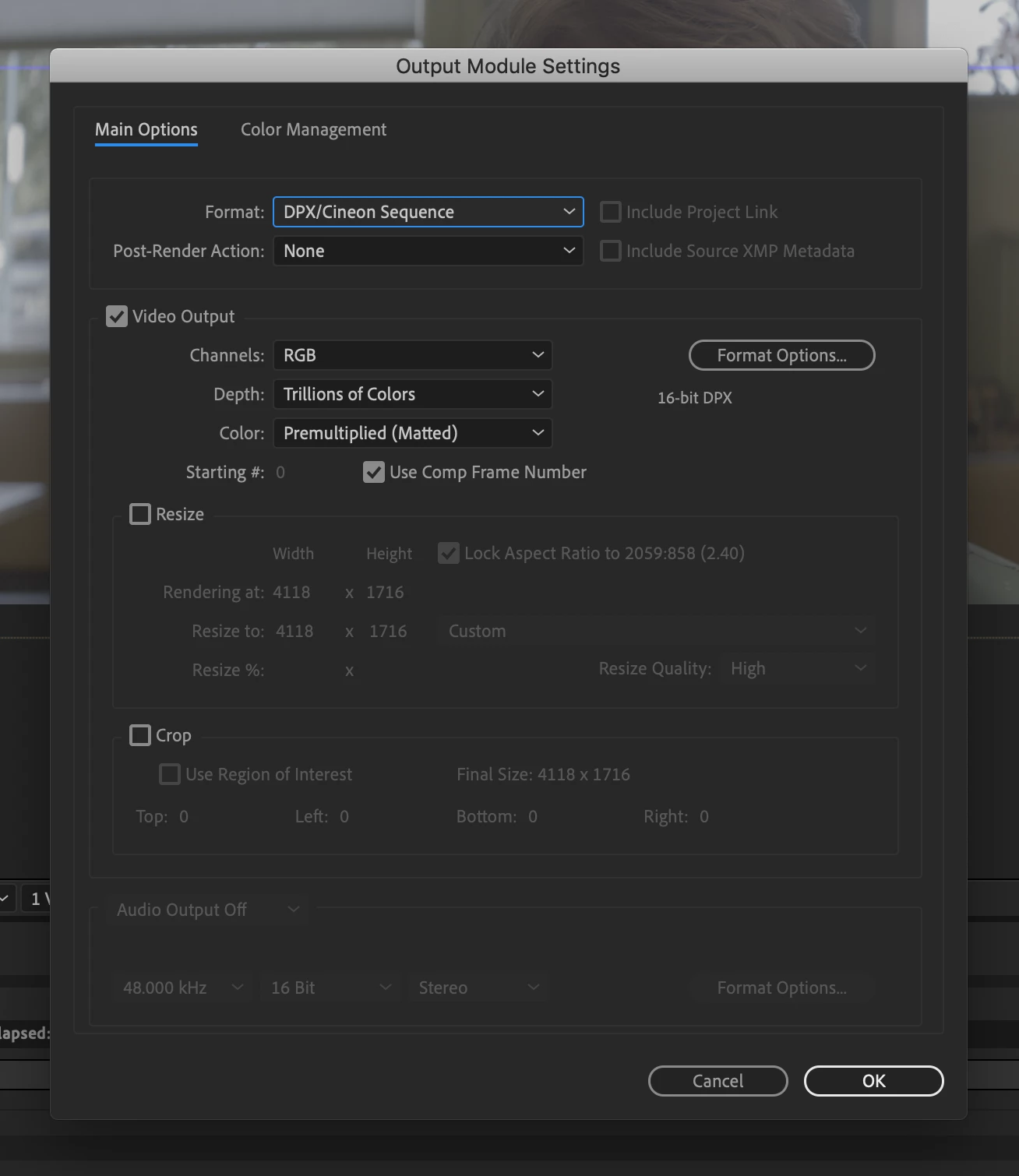Switch to the Main Options tab

point(146,130)
